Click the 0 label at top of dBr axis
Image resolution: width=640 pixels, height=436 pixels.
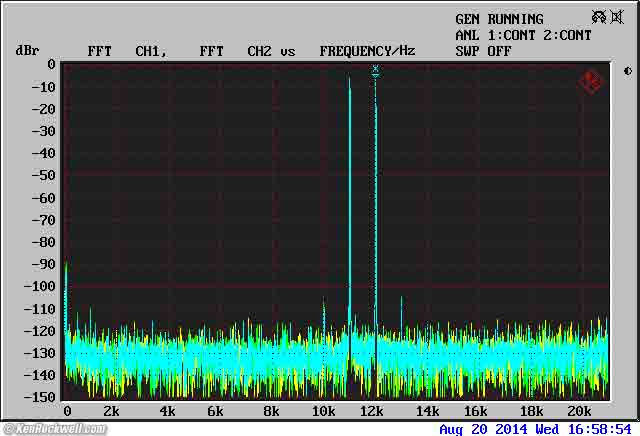(51, 65)
